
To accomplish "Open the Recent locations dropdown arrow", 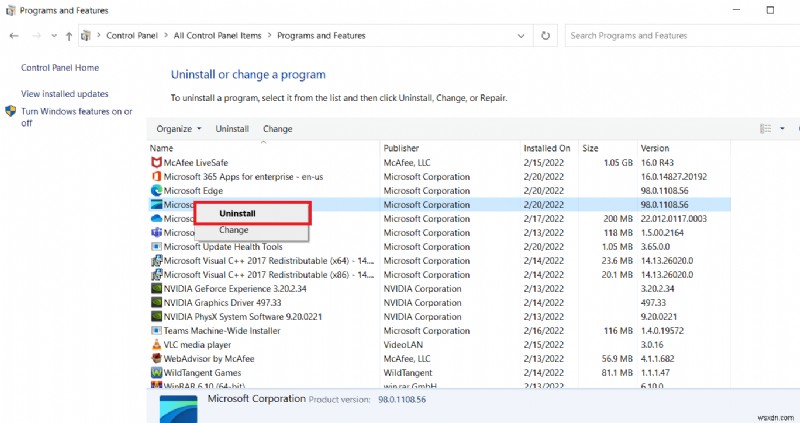I will pyautogui.click(x=54, y=36).
